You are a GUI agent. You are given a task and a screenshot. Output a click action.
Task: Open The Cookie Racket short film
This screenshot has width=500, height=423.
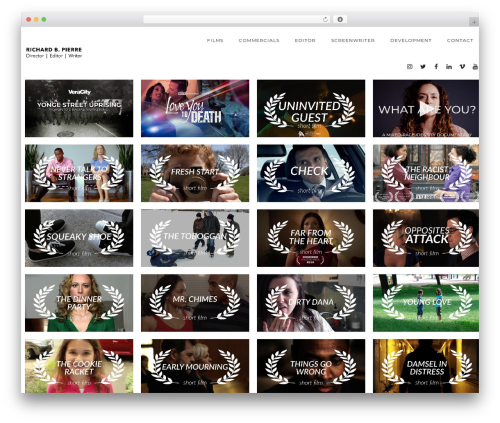click(x=79, y=366)
